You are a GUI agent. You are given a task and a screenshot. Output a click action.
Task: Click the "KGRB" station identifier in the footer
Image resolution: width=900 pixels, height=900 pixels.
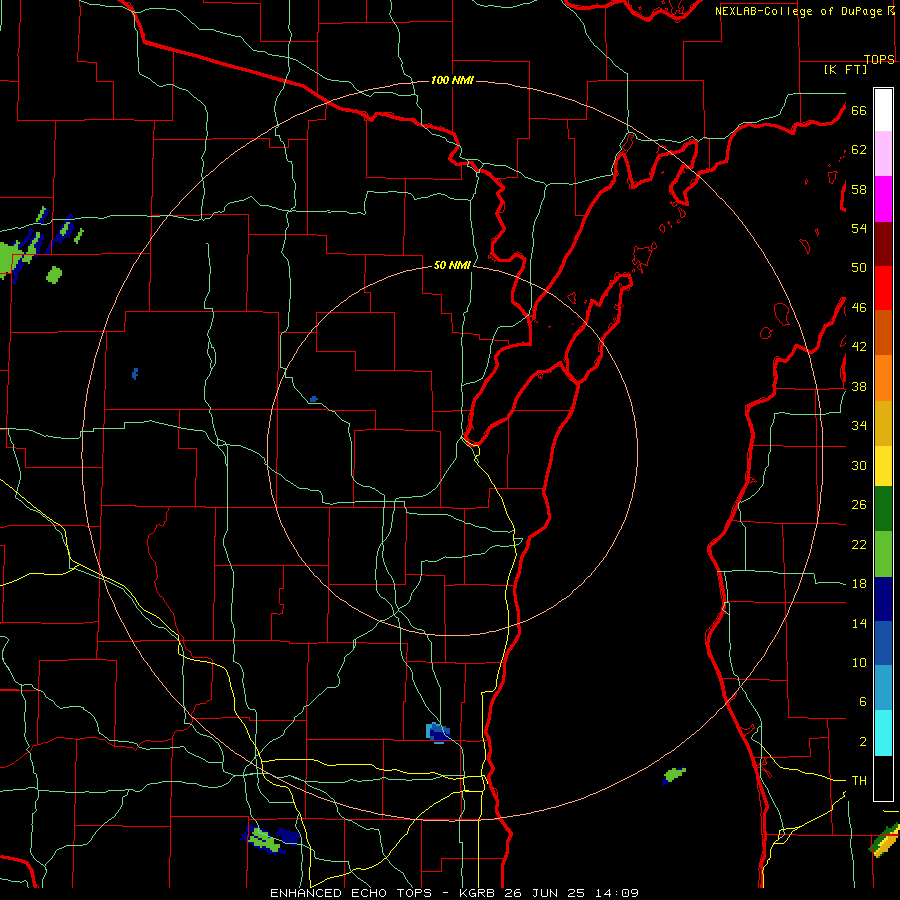coord(480,893)
